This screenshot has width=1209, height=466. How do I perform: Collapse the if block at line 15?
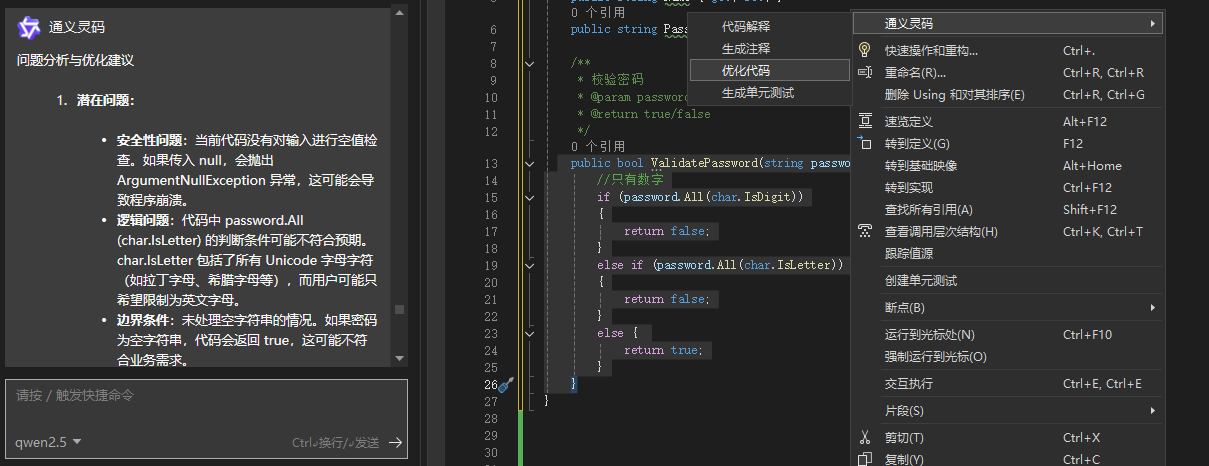(529, 198)
